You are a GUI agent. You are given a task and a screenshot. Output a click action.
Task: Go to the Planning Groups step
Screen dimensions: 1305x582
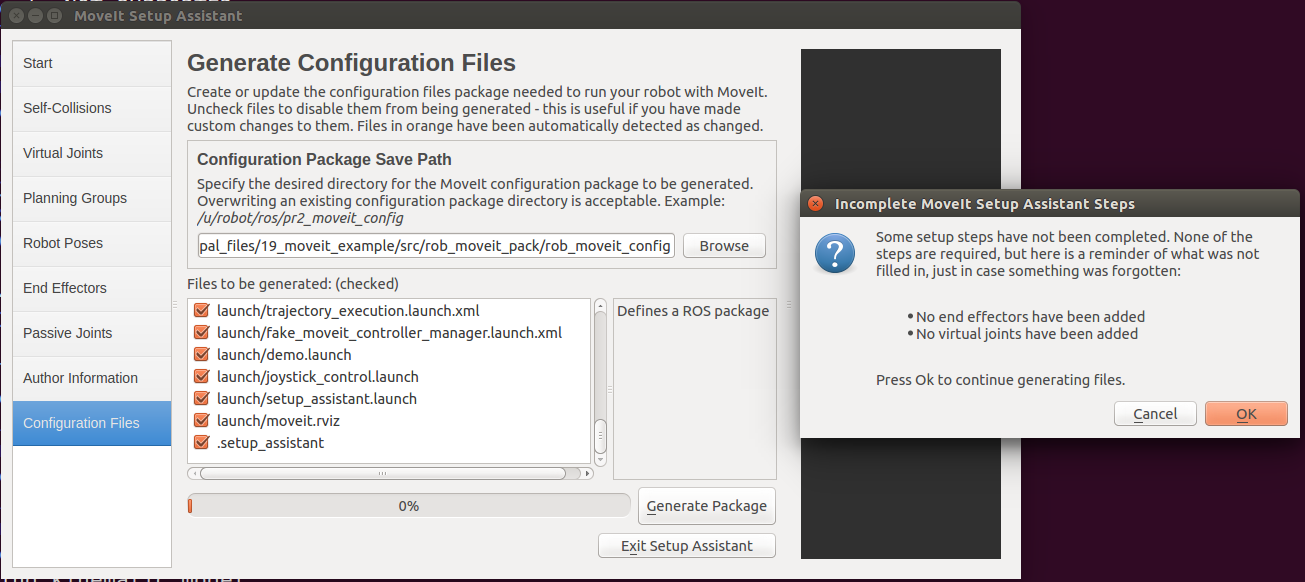coord(92,198)
